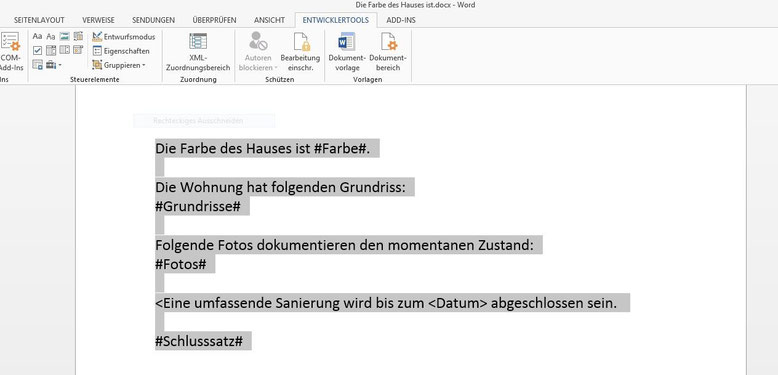Insert a Picture content control
Viewport: 778px width, 375px height.
click(65, 36)
